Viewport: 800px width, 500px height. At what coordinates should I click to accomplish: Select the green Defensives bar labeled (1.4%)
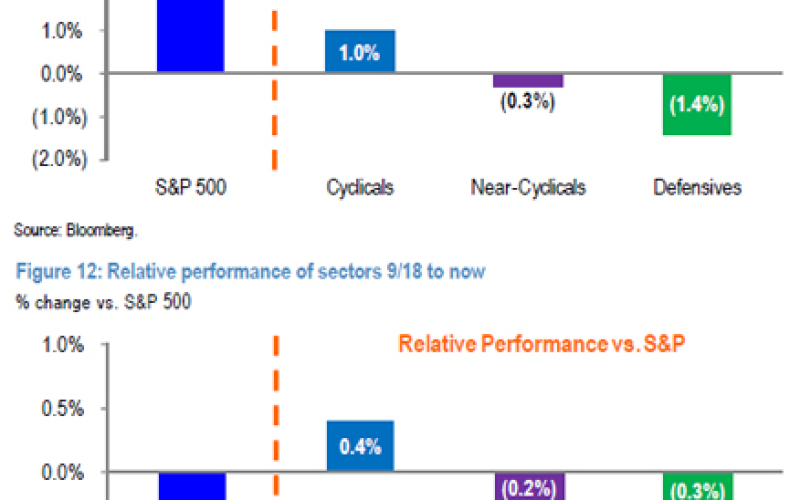[696, 104]
